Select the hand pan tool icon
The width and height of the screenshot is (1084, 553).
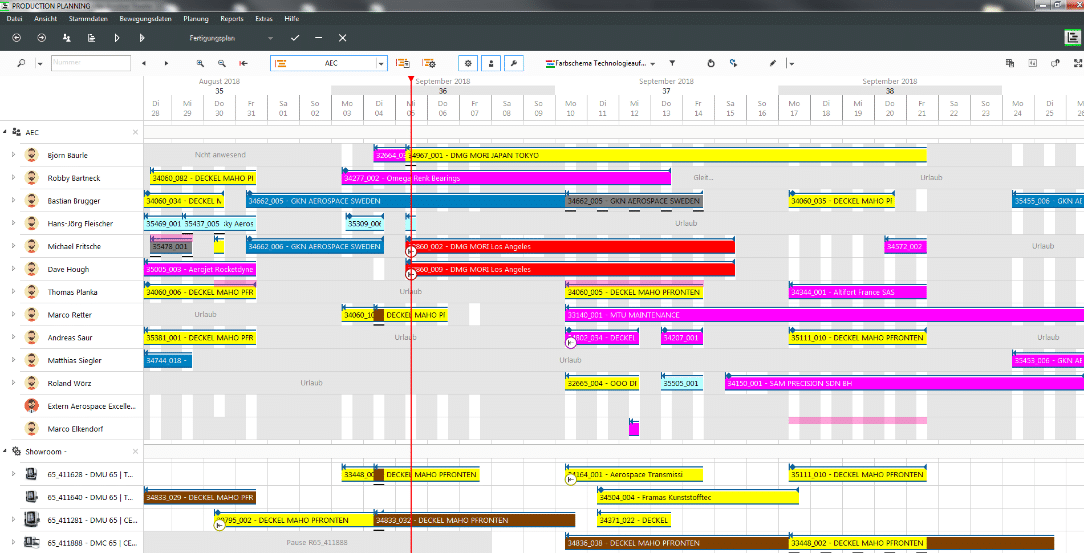[711, 63]
